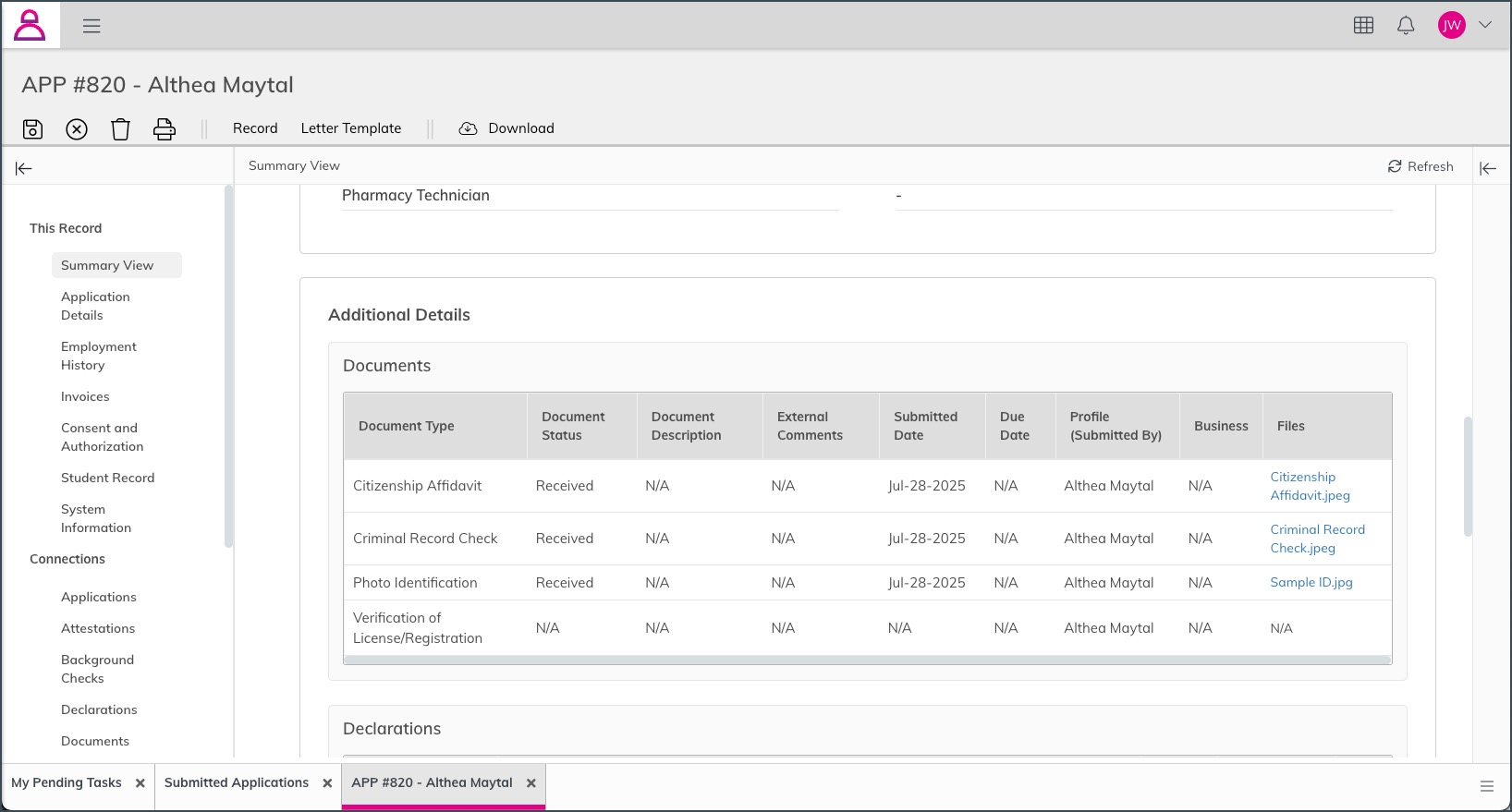
Task: Click the Files column header
Action: [1327, 426]
